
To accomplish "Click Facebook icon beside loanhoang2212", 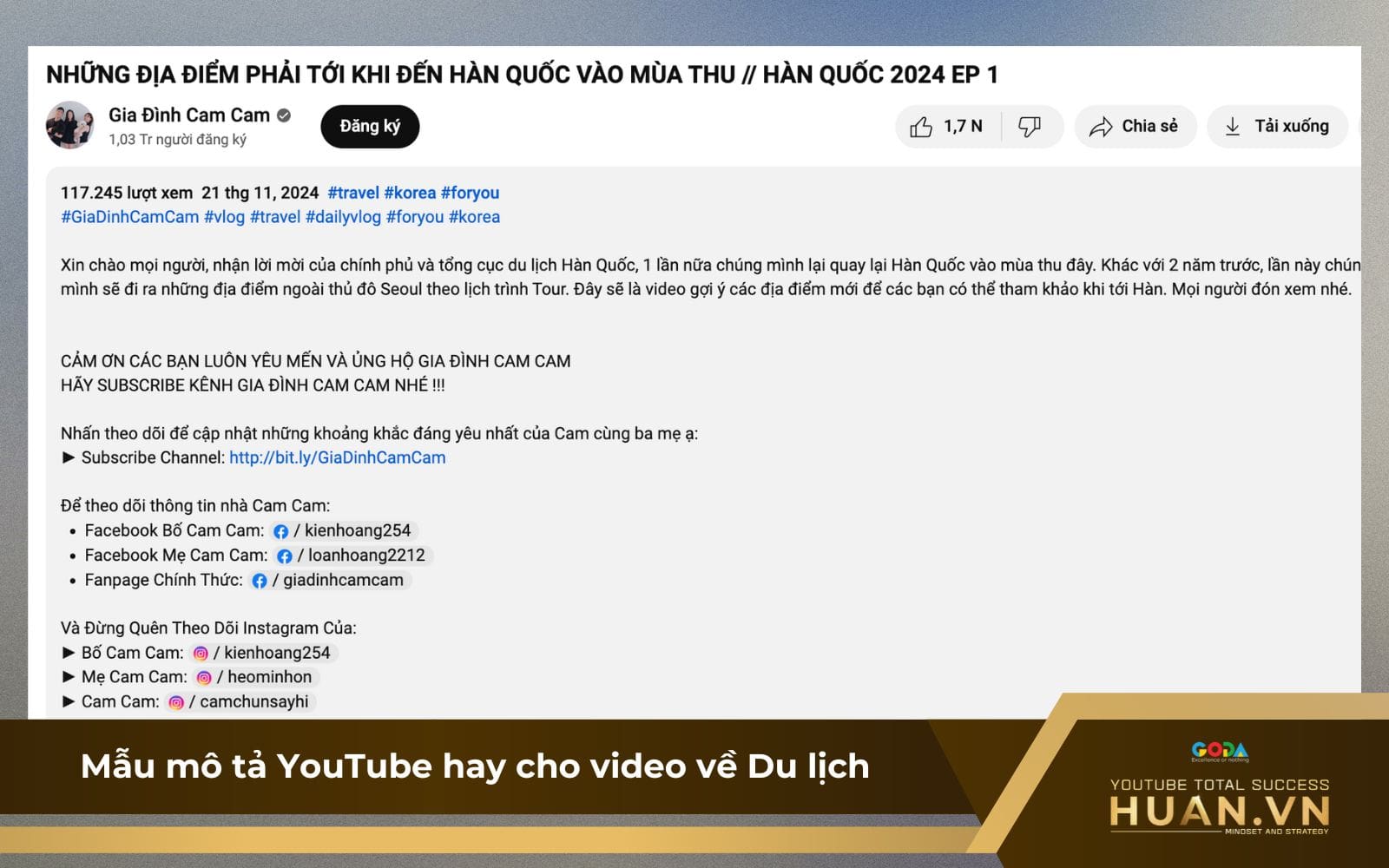I will tap(284, 556).
